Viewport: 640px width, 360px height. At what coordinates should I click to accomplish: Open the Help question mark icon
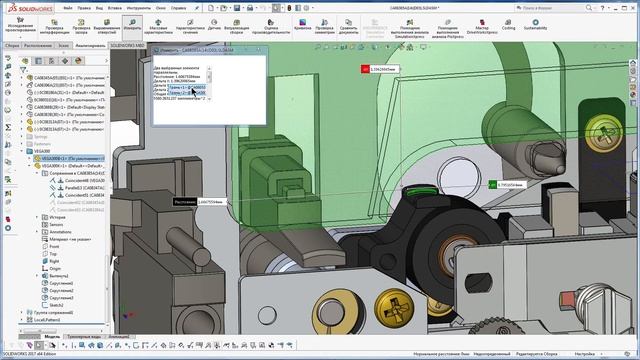[602, 8]
